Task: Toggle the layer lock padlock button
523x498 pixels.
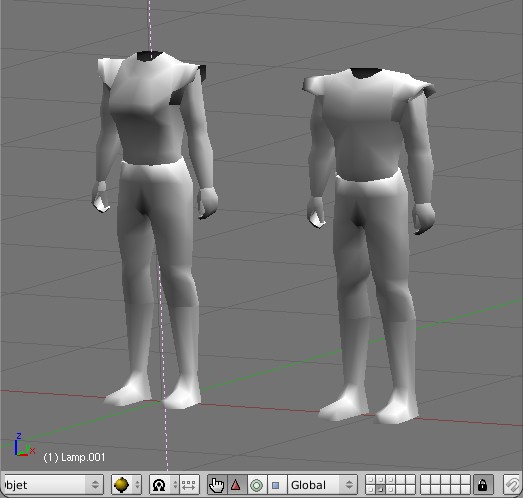Action: 482,485
